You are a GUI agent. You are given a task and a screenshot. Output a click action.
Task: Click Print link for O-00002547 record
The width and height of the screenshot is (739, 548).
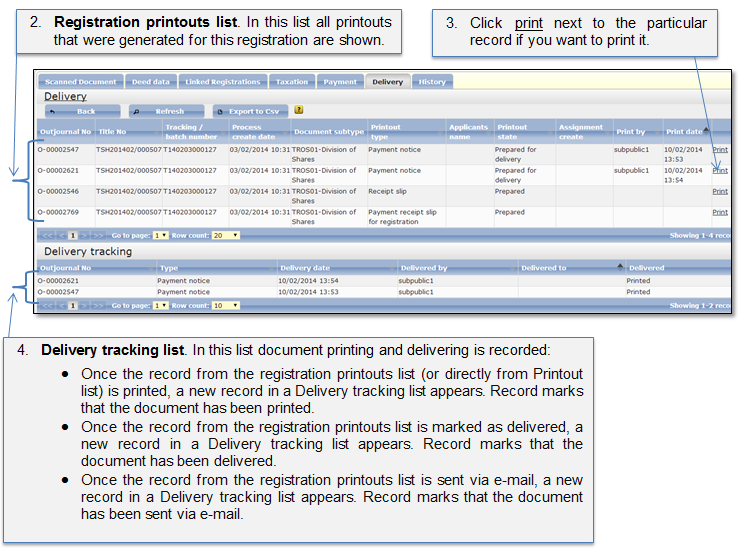[x=719, y=150]
